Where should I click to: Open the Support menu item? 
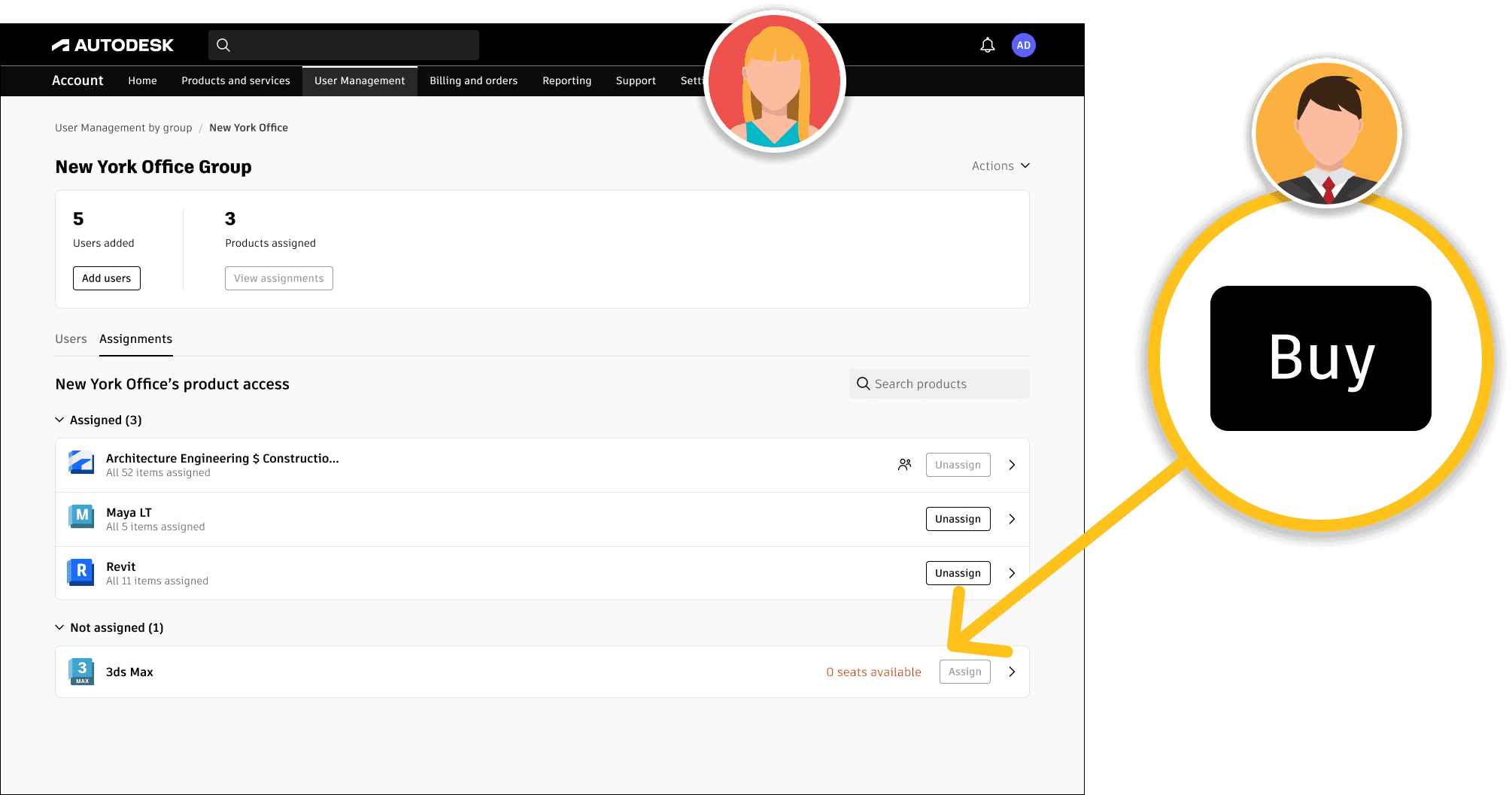coord(636,80)
